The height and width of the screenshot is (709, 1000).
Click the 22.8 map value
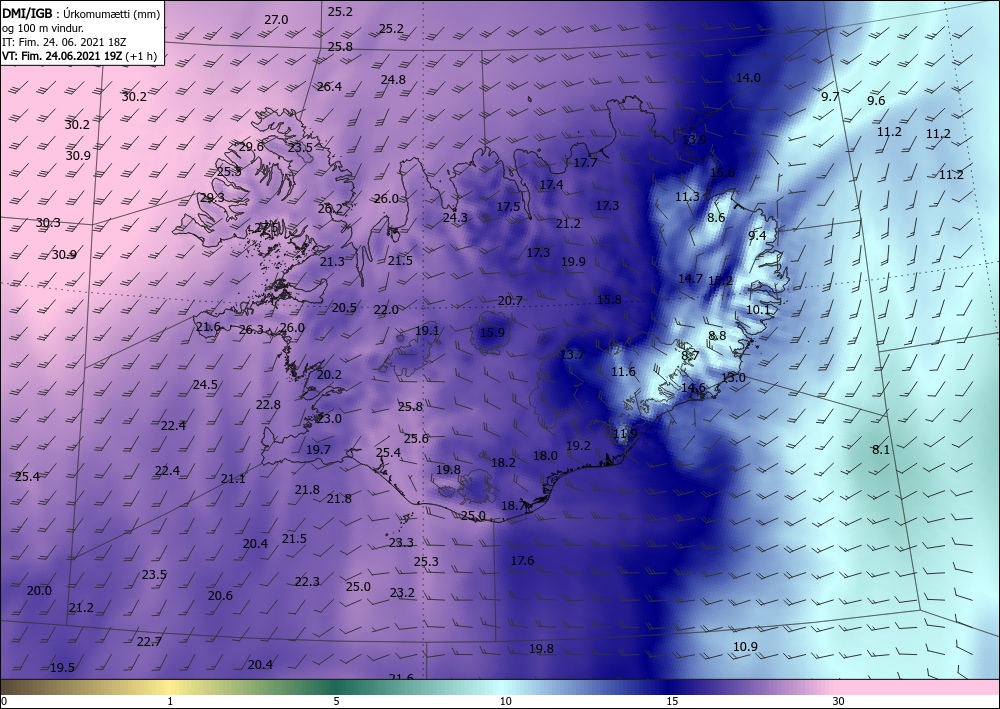pyautogui.click(x=268, y=404)
